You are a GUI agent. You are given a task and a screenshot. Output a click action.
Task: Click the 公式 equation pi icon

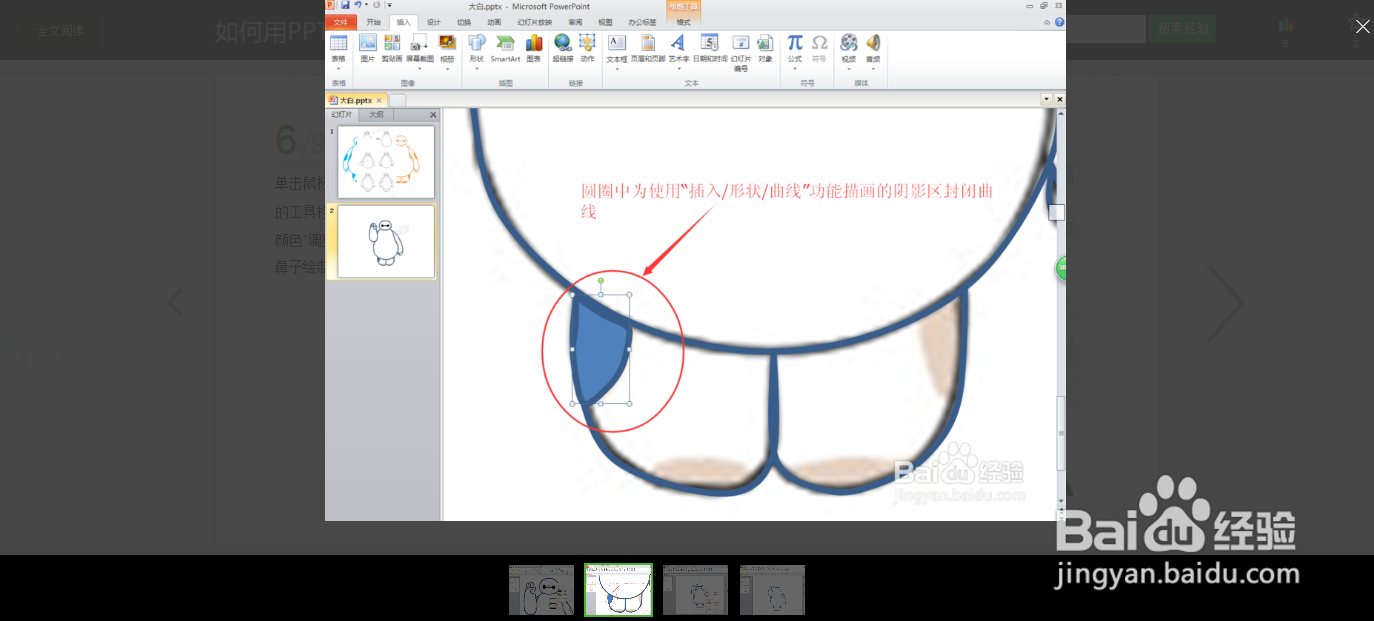[795, 43]
